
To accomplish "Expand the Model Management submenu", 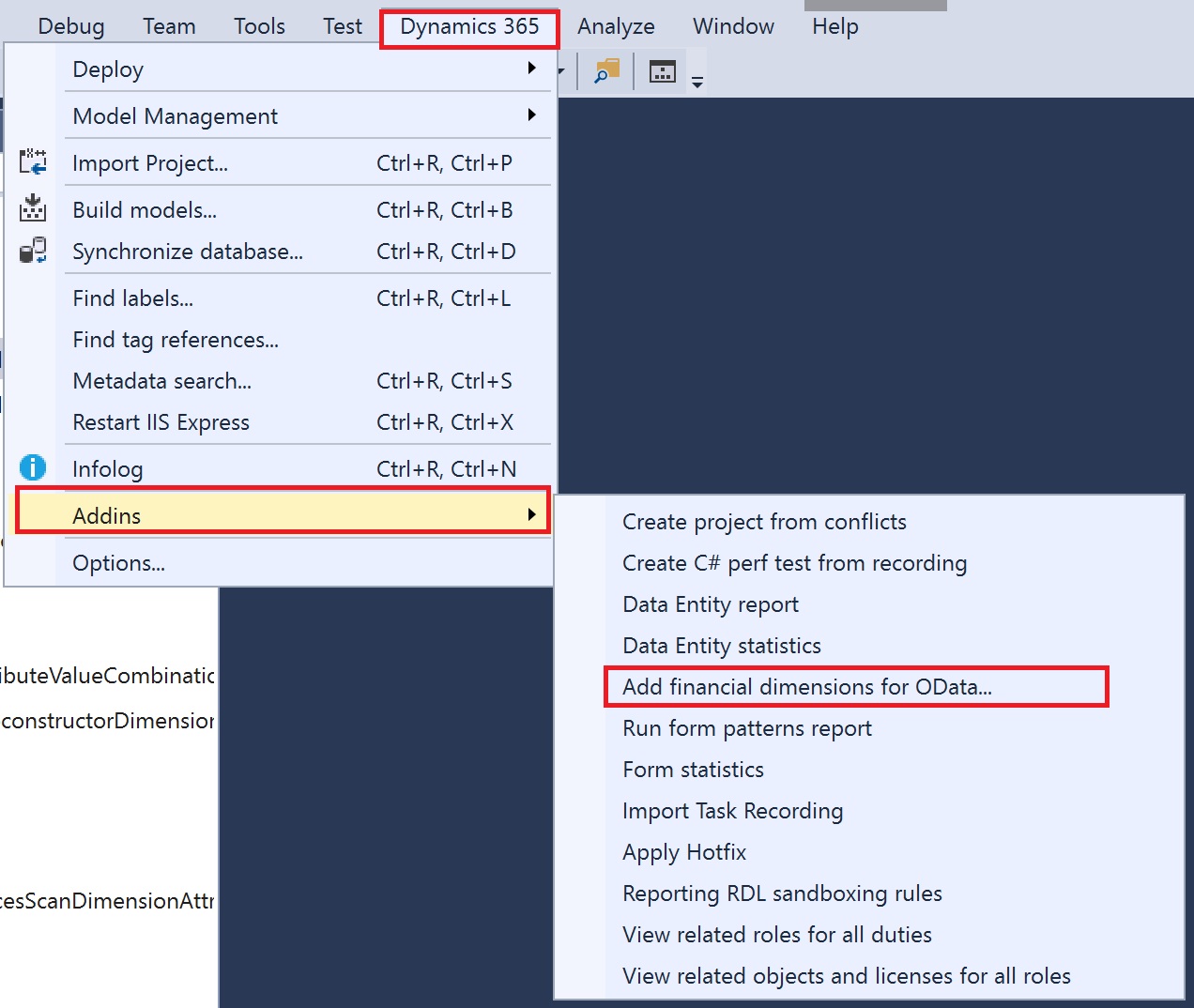I will [x=531, y=115].
